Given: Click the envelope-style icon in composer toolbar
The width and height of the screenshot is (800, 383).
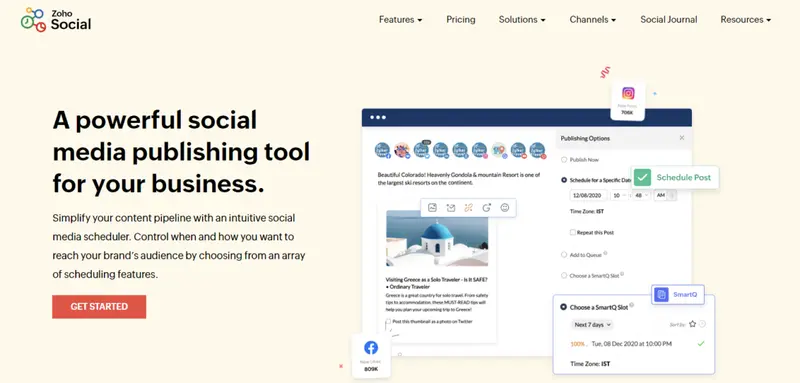Looking at the screenshot, I should pyautogui.click(x=451, y=208).
